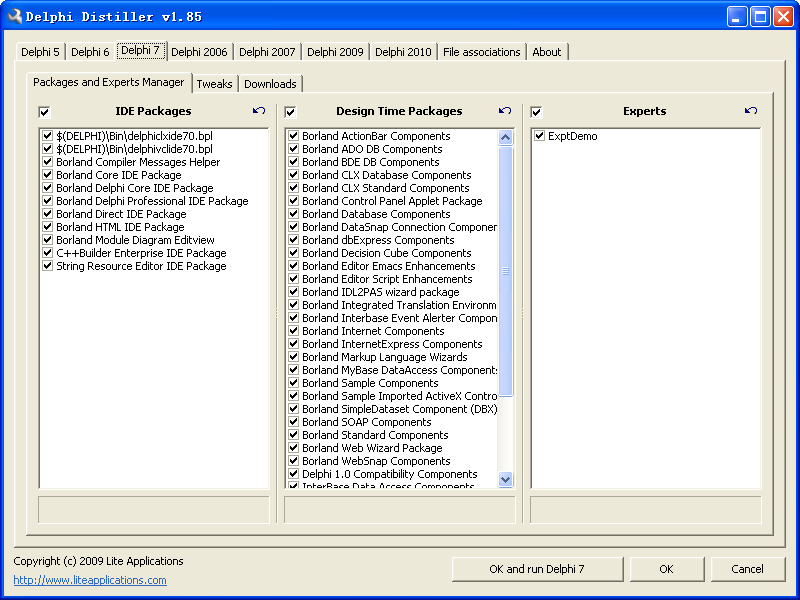Disable Borland BDE DB Components
The width and height of the screenshot is (800, 600).
293,162
